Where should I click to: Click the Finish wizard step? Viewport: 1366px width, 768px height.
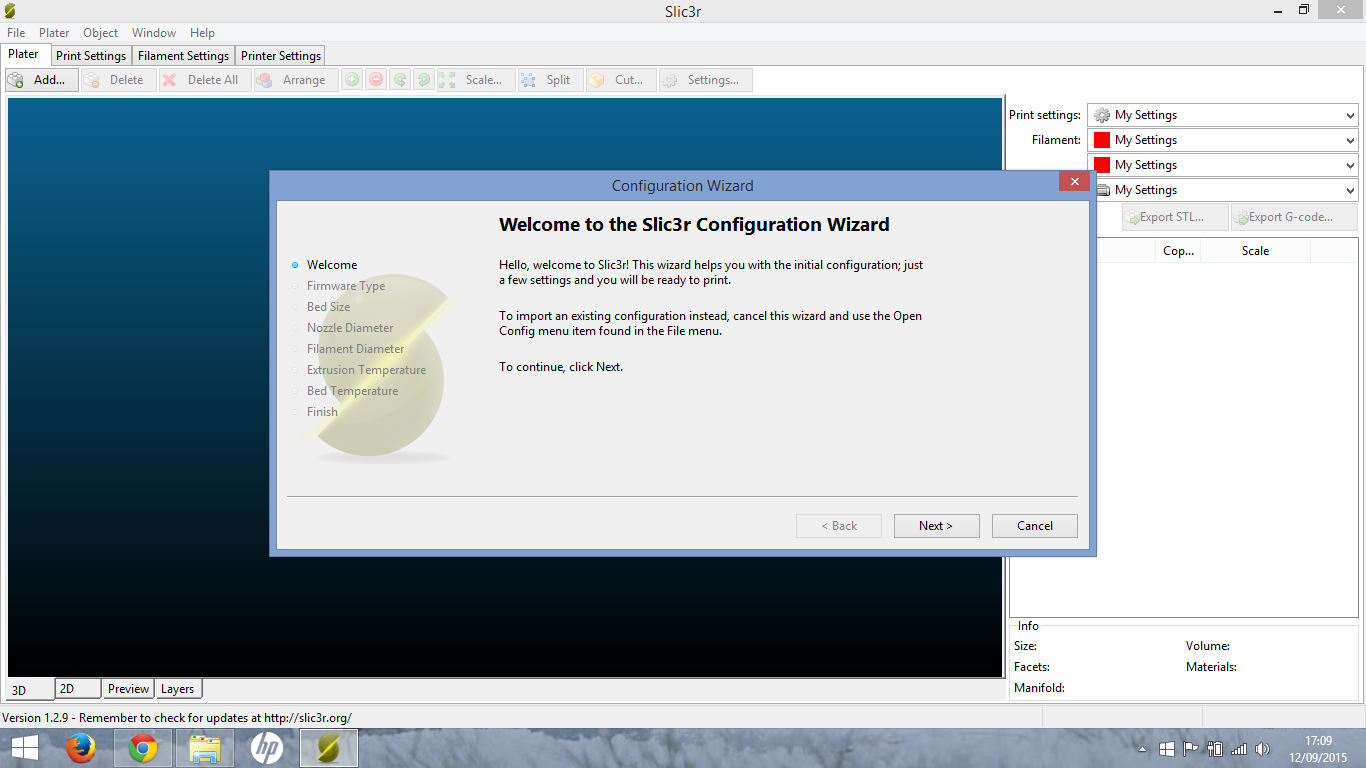coord(322,412)
